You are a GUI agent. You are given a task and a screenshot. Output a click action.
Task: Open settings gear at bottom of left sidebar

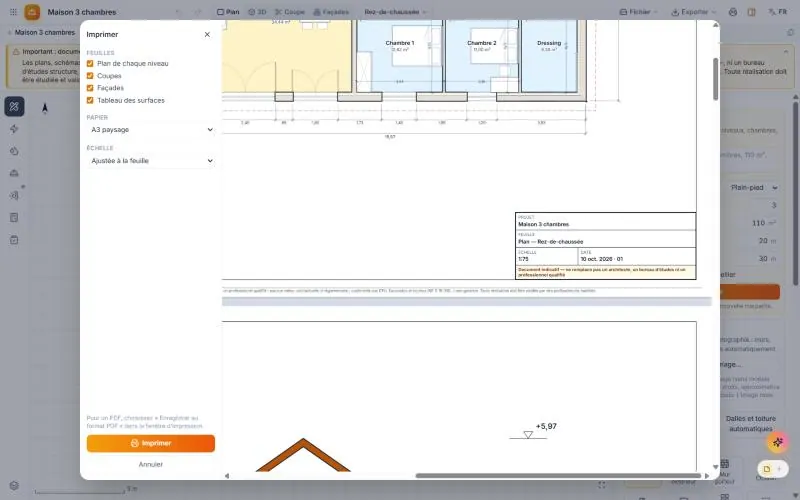(x=14, y=486)
